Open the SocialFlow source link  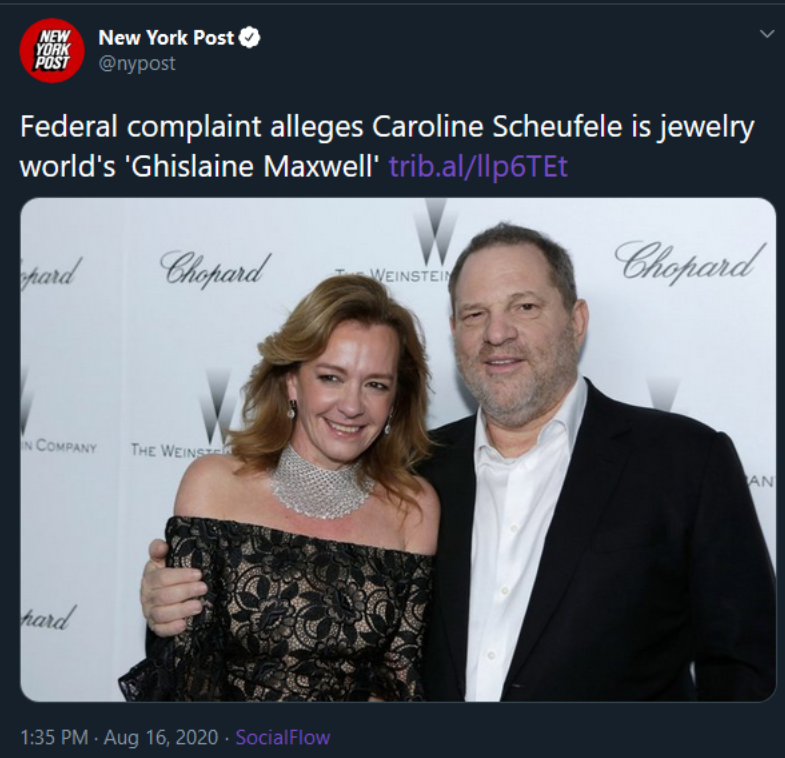pos(282,738)
